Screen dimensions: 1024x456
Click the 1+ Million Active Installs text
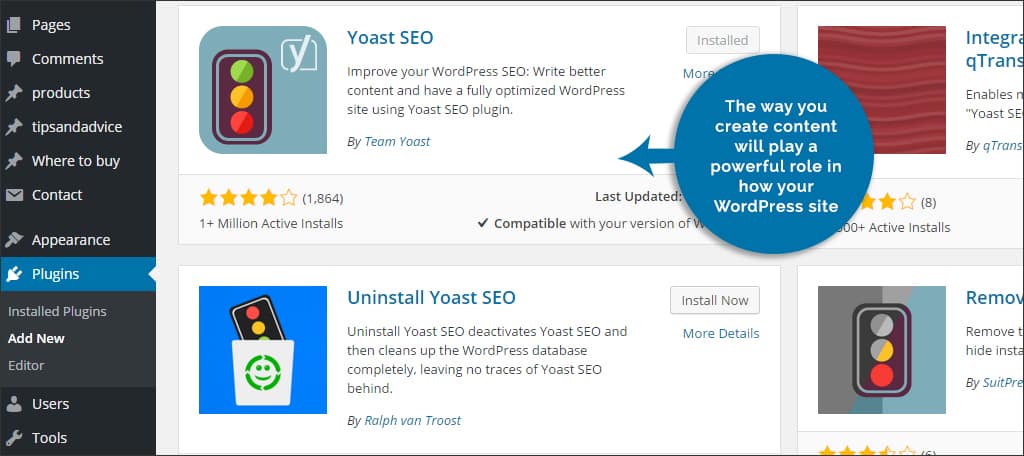271,223
